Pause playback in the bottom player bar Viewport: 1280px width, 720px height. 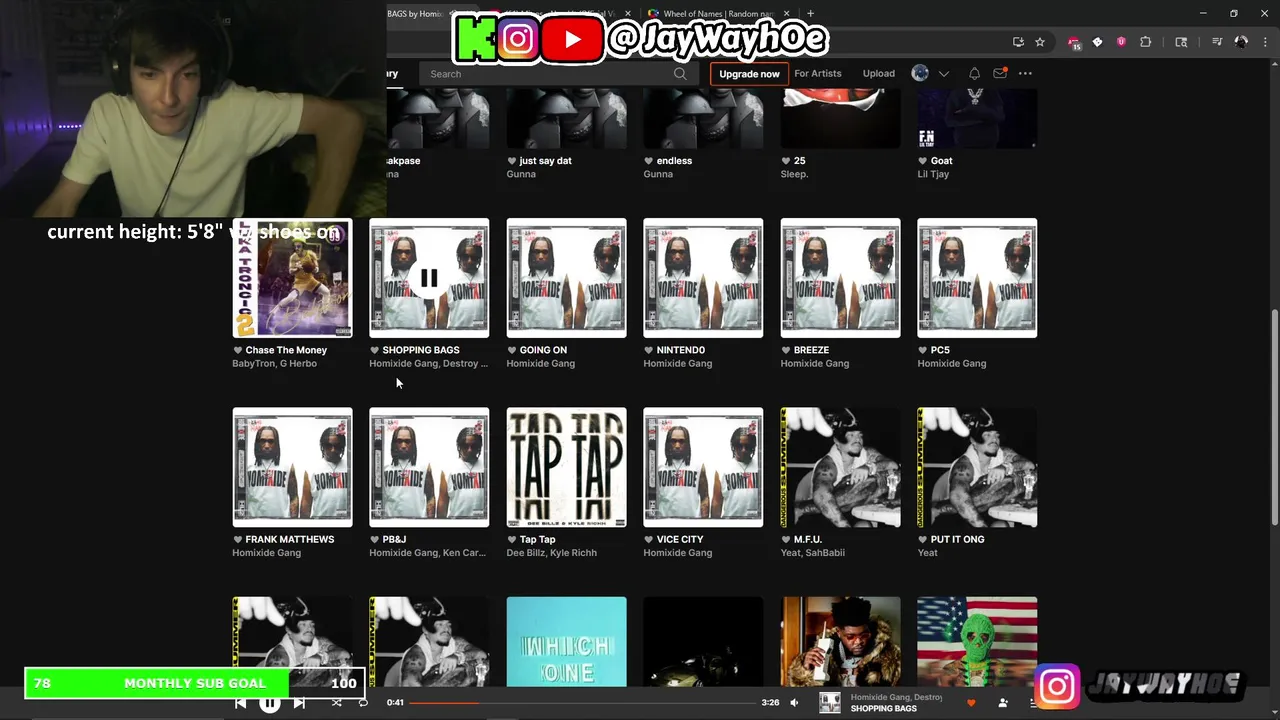[x=270, y=703]
